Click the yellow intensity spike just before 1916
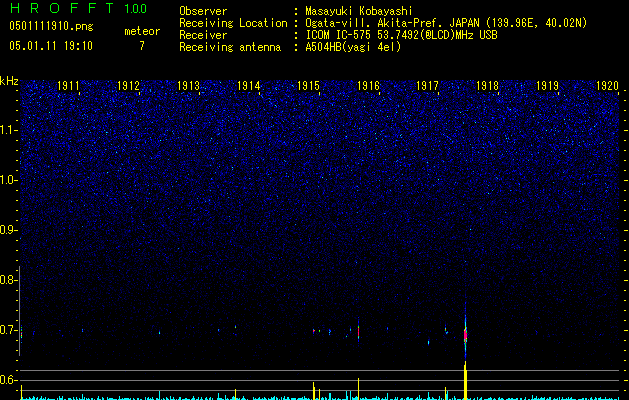This screenshot has width=629, height=400. tap(358, 389)
